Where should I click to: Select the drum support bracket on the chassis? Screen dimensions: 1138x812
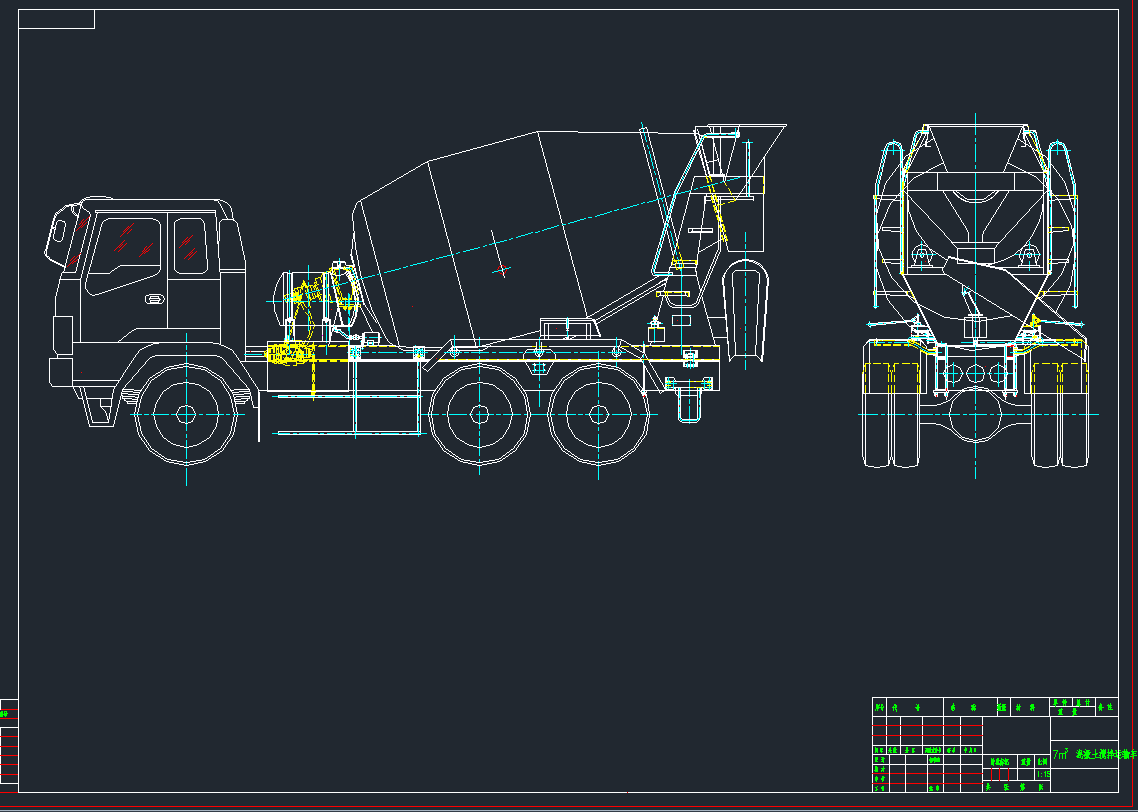(x=566, y=328)
